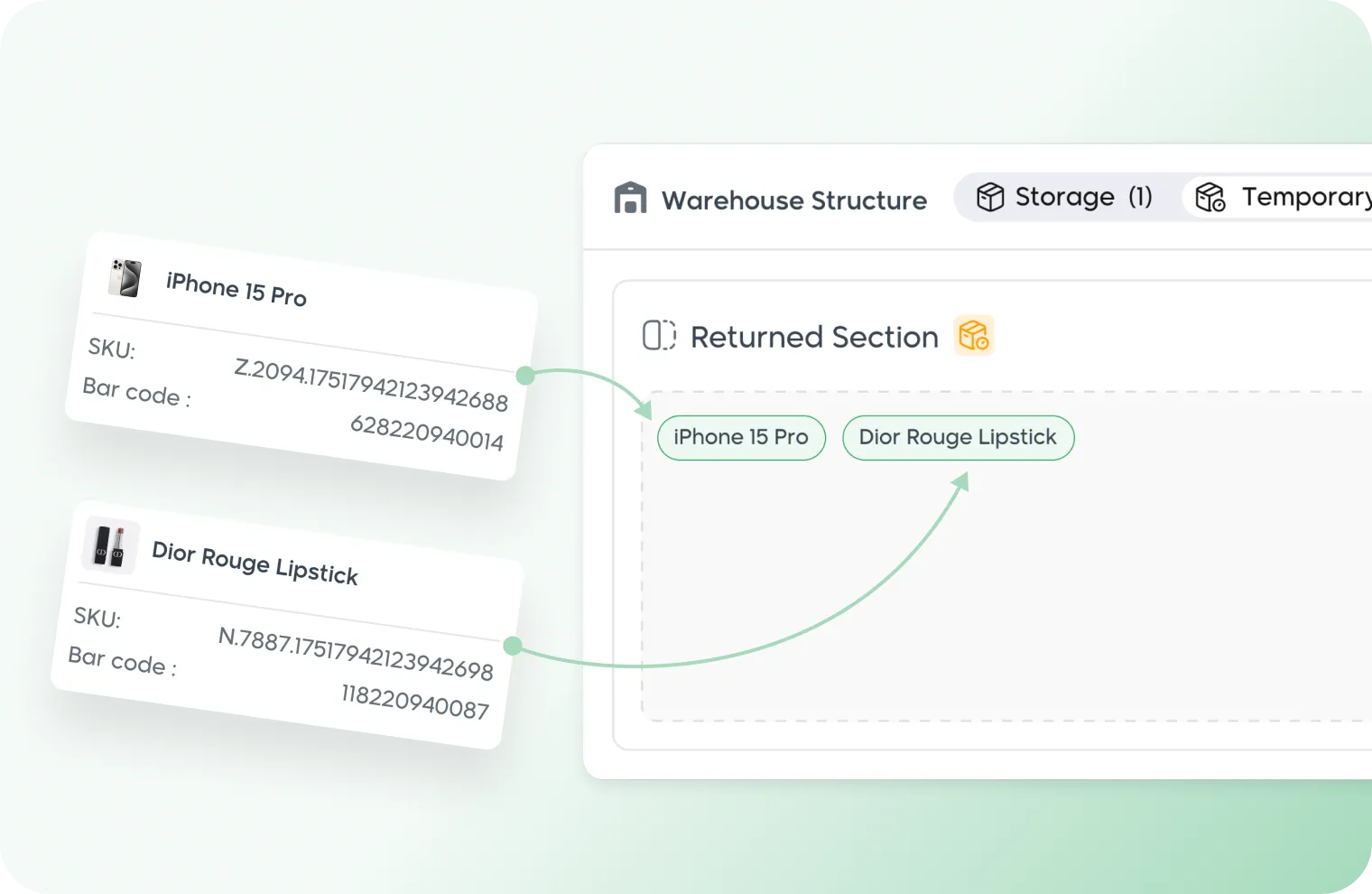Click the warehouse building icon
The height and width of the screenshot is (894, 1372).
(630, 198)
